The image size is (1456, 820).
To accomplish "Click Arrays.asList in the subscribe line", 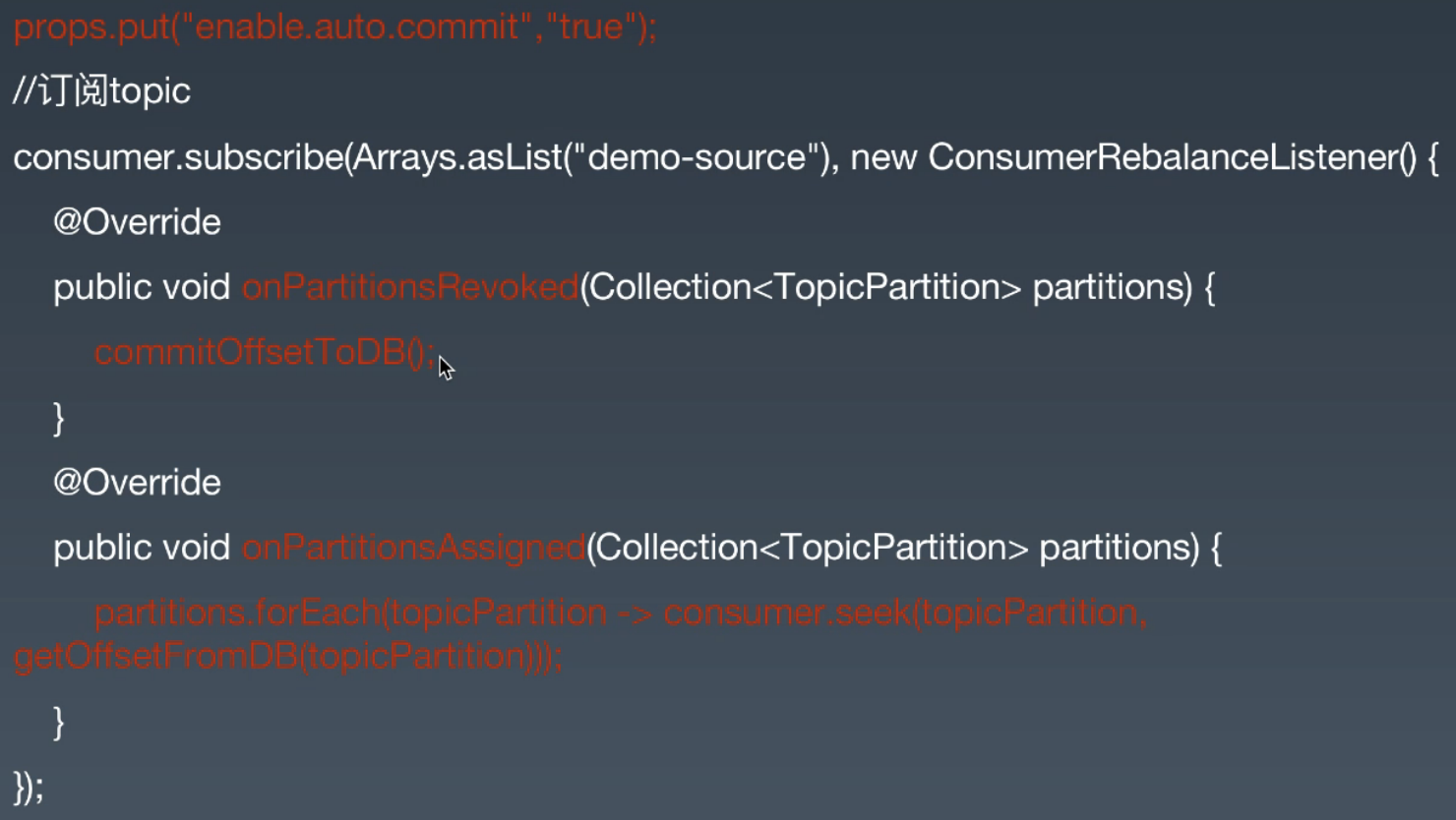I will pos(457,157).
